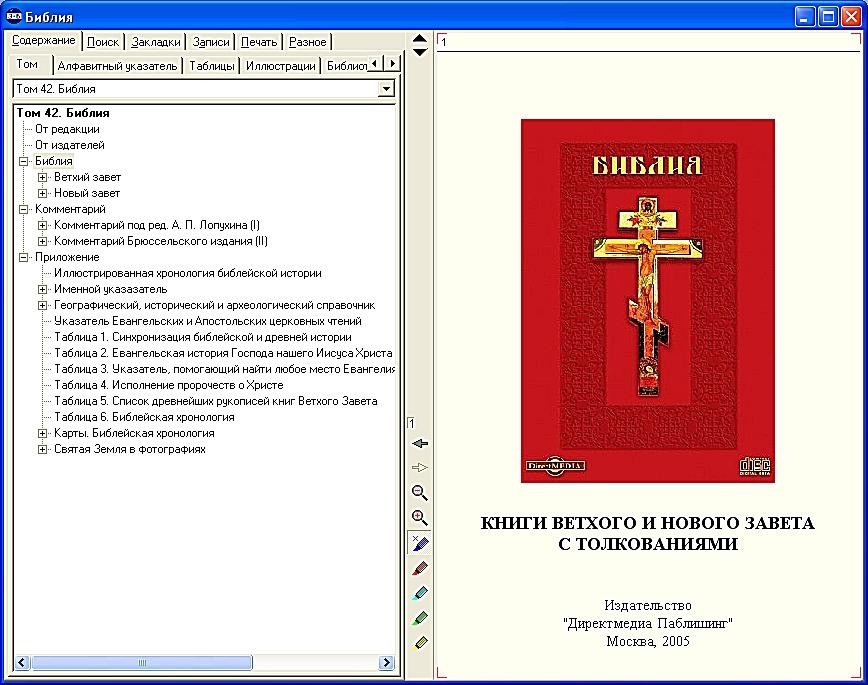Select the yellow highlighter marker
Screen dimensions: 868x685
(420, 643)
